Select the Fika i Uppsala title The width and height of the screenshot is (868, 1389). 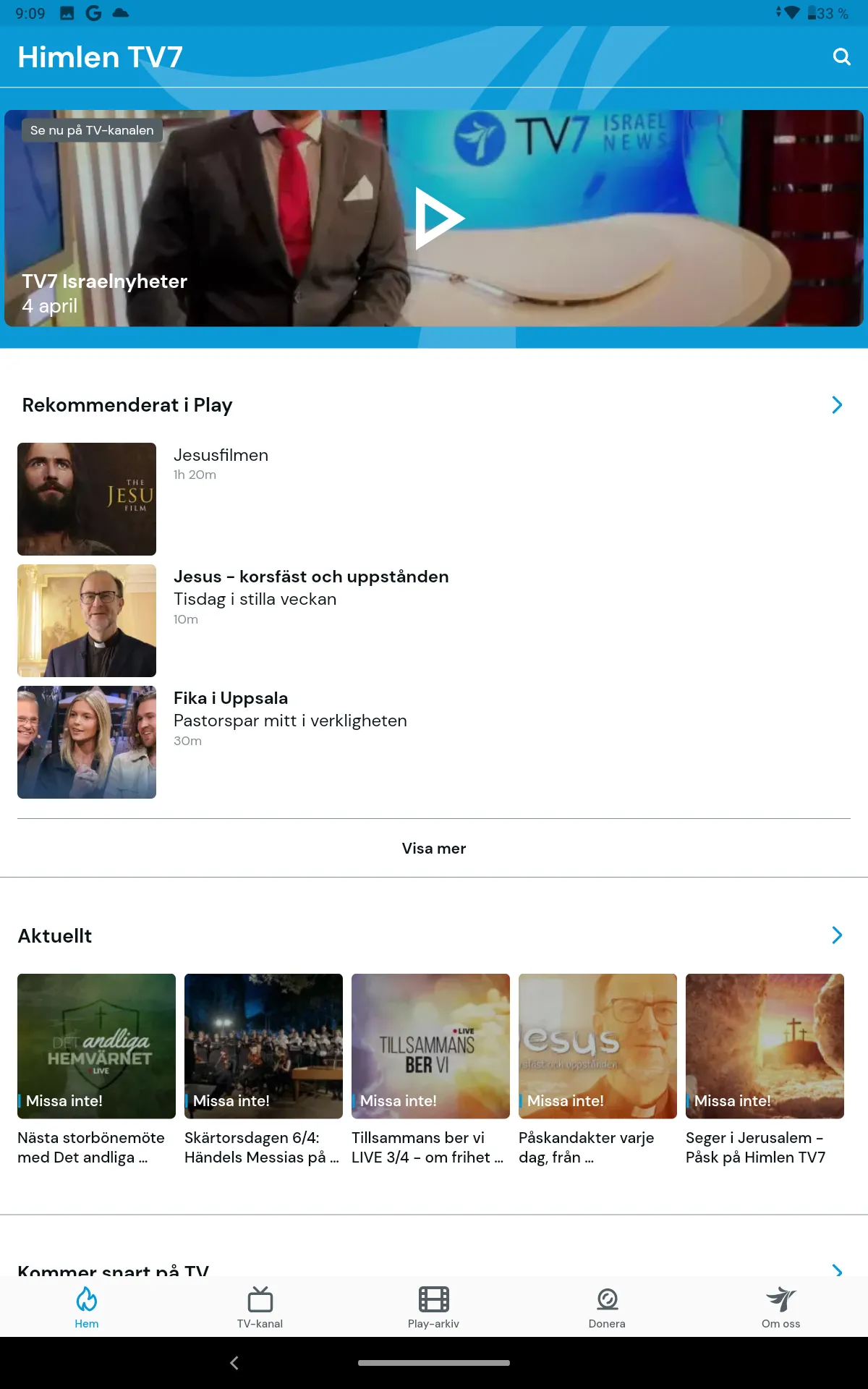click(x=231, y=698)
